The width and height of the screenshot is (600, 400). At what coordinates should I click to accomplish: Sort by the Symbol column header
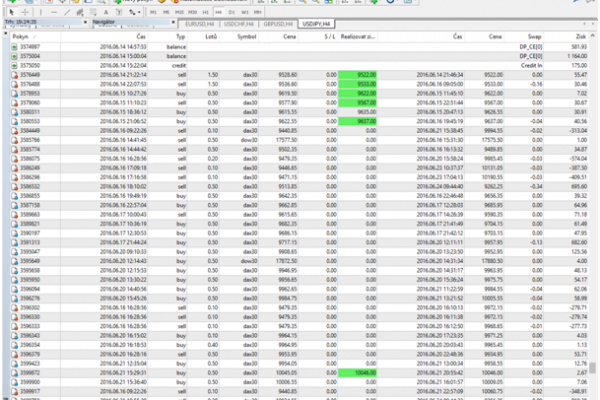(x=239, y=37)
